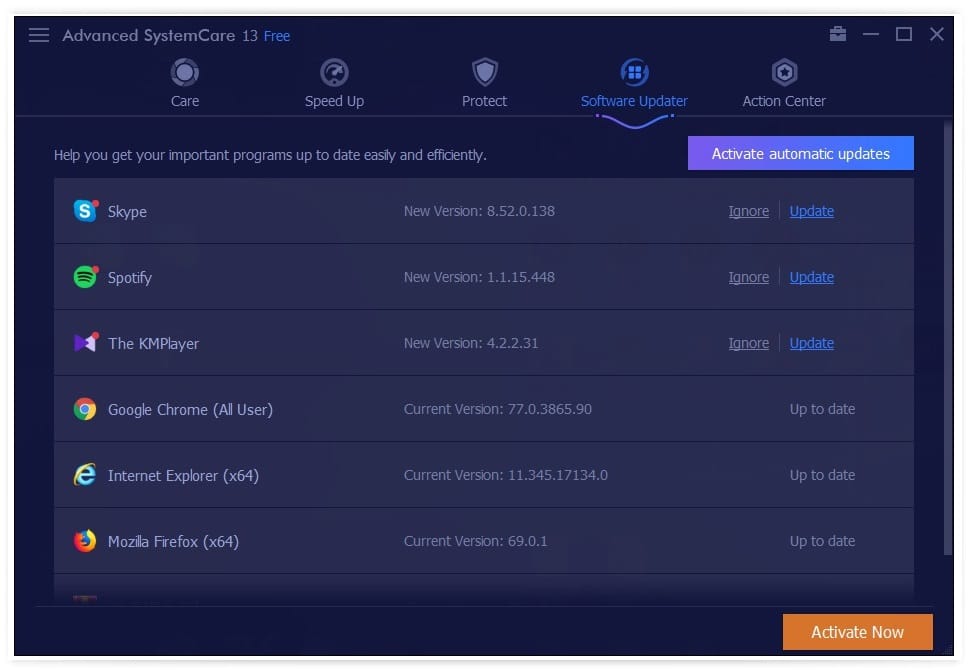Screen dimensions: 970x670
Task: Update Spotify to the new version
Action: click(812, 277)
